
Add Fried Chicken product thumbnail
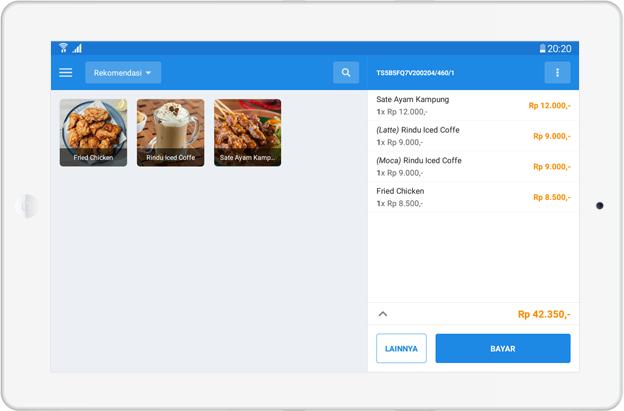[94, 132]
